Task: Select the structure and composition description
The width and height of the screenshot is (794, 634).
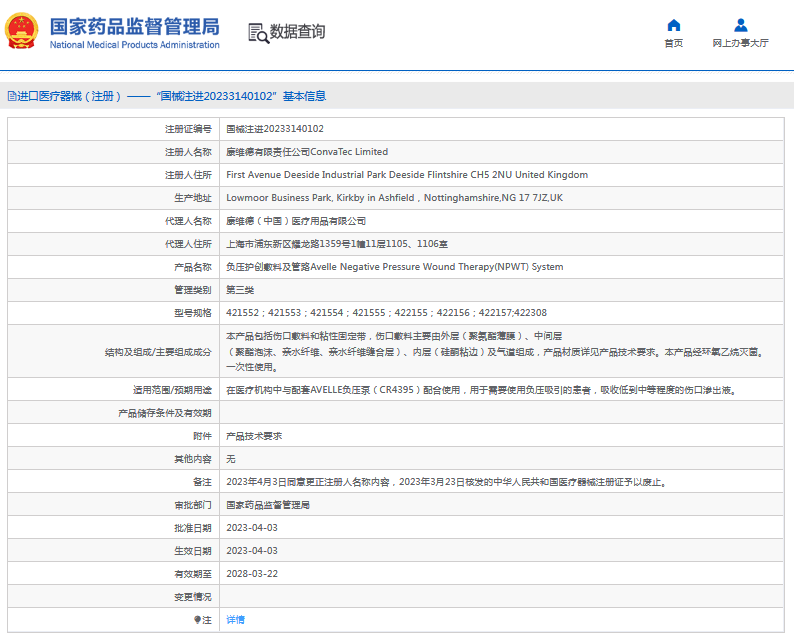Action: [495, 351]
